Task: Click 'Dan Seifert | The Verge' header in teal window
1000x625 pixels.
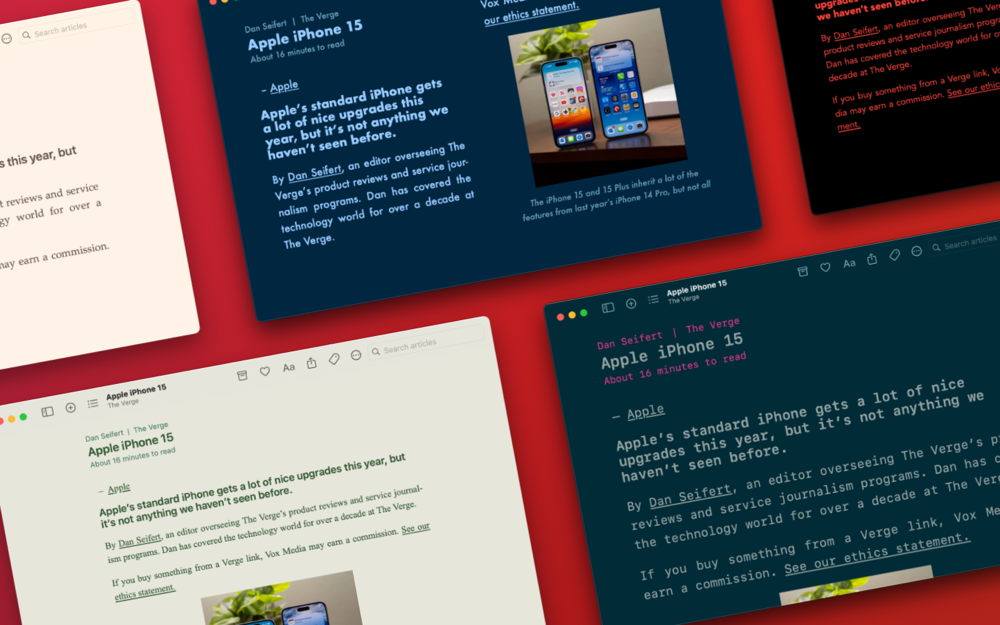Action: coord(668,333)
